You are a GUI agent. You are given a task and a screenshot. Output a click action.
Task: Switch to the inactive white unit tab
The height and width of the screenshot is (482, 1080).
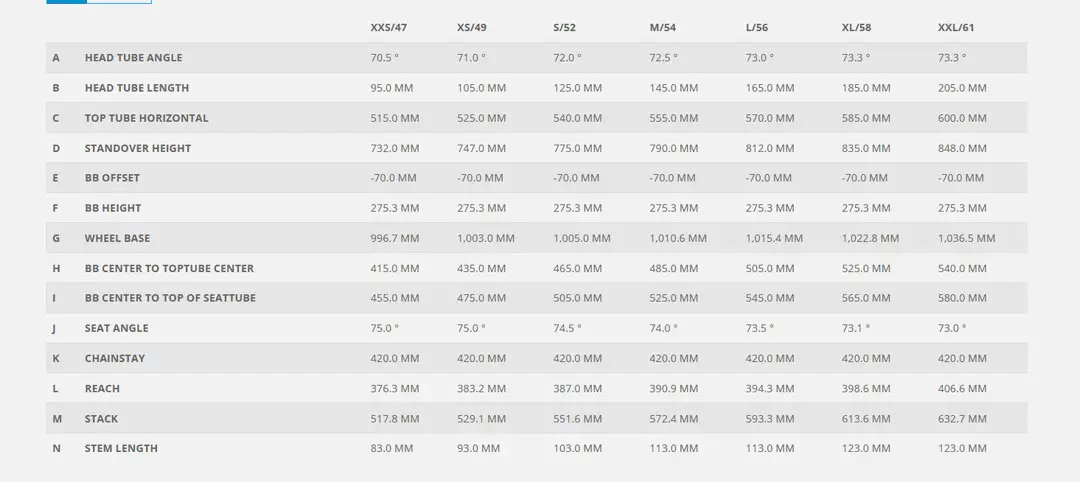pos(119,2)
